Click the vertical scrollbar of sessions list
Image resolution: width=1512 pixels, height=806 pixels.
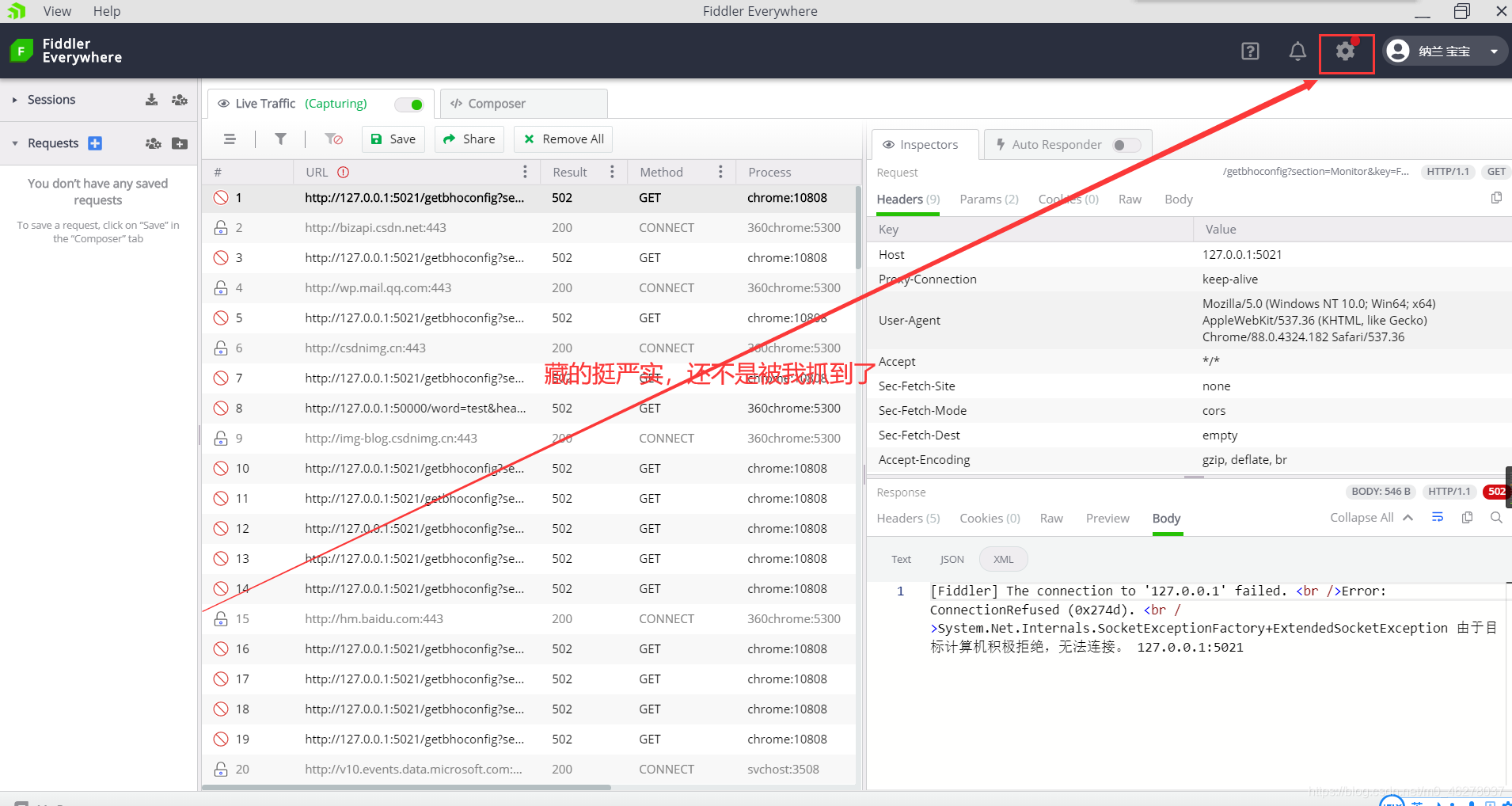[x=858, y=230]
